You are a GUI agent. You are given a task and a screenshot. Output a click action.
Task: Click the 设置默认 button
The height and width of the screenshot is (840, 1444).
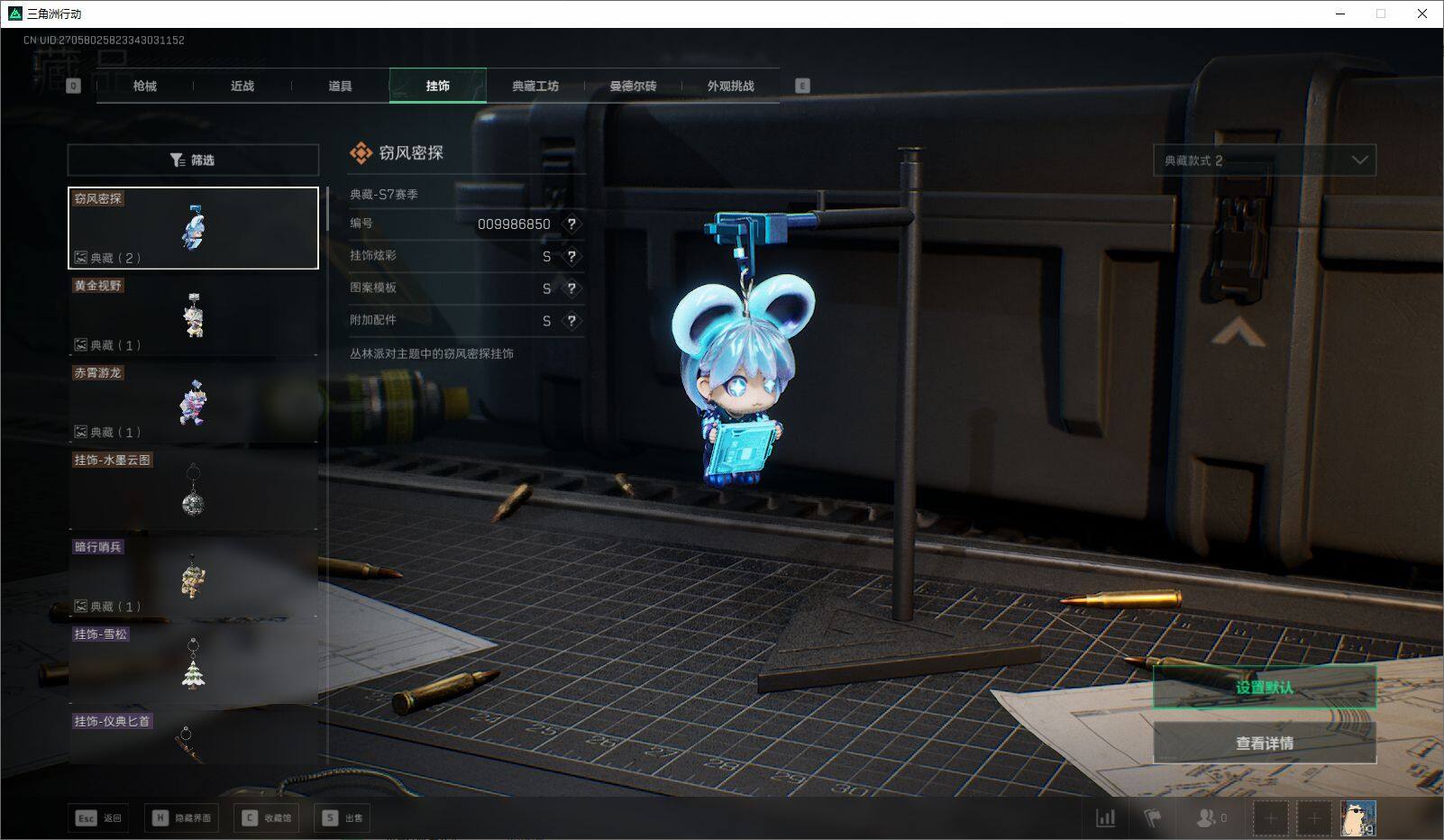click(1265, 688)
